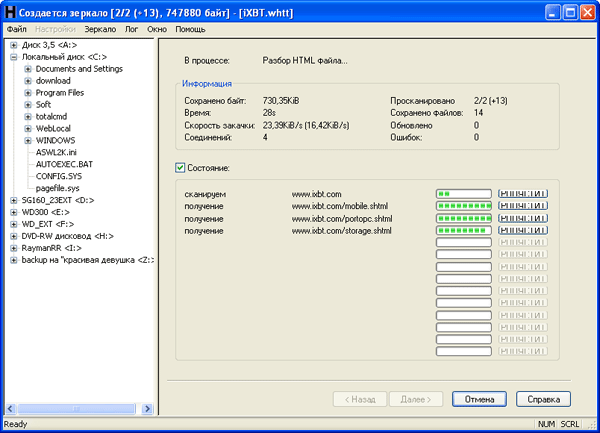This screenshot has height=433, width=600.
Task: Select pagefile.sys in the tree
Action: (x=57, y=188)
